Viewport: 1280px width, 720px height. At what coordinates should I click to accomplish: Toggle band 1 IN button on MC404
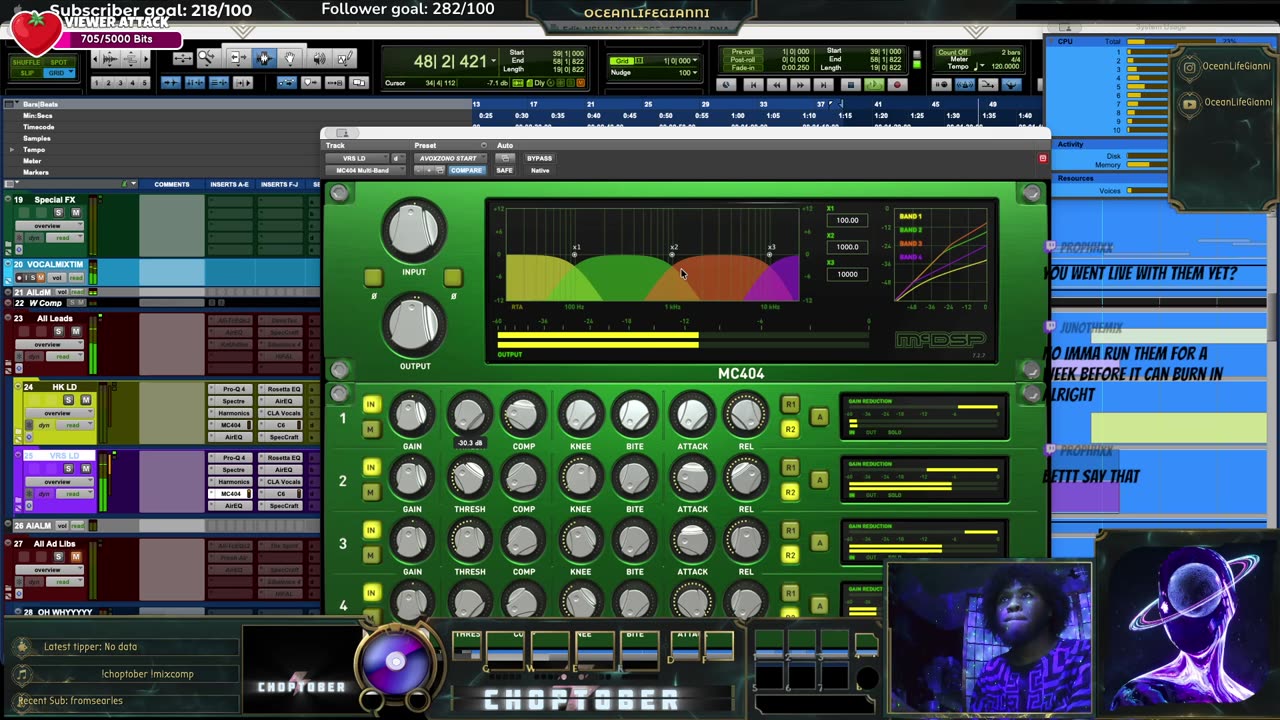click(371, 405)
